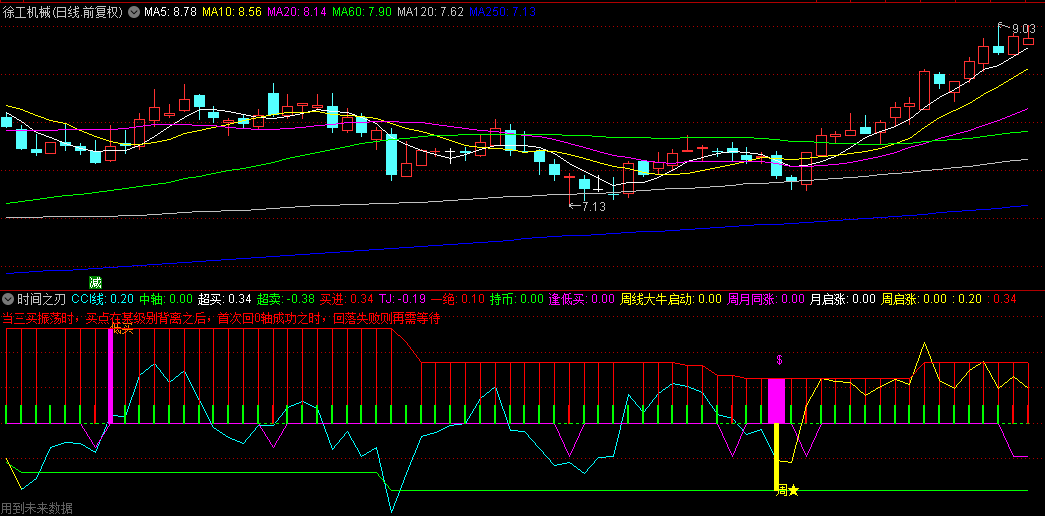This screenshot has height=516, width=1045.
Task: Select the MA10: 8.56 label
Action: pos(232,11)
